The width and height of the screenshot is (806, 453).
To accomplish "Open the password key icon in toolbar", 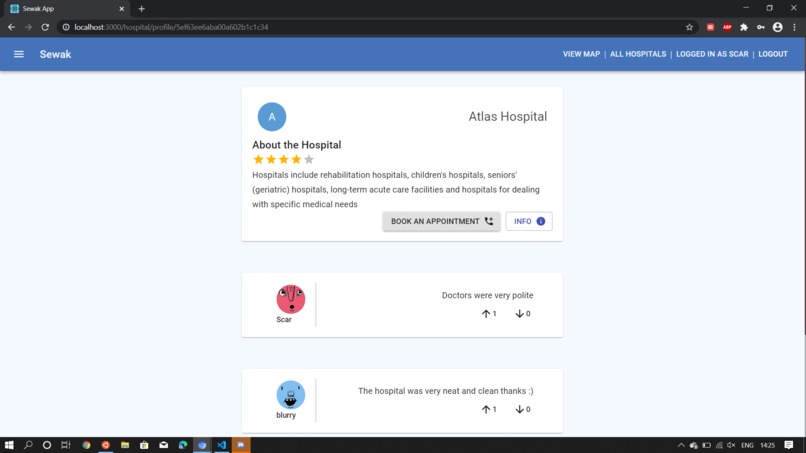I will pos(761,27).
